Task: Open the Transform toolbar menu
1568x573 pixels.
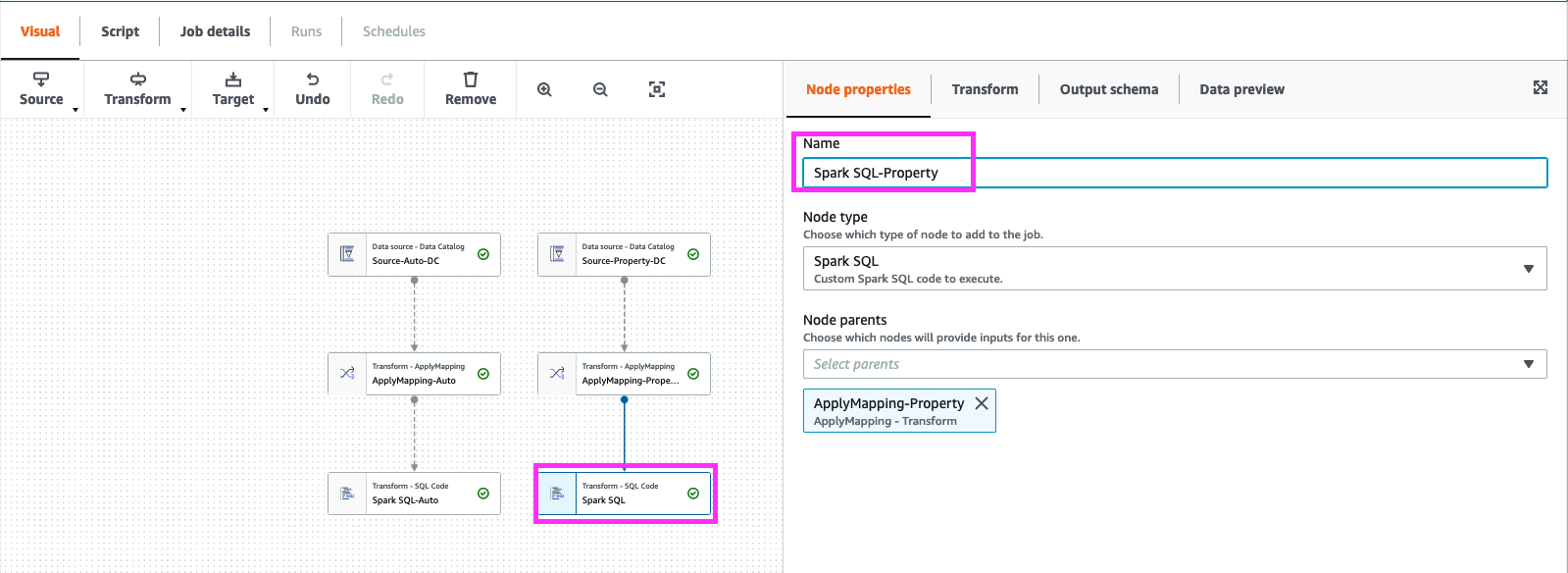Action: (x=137, y=88)
